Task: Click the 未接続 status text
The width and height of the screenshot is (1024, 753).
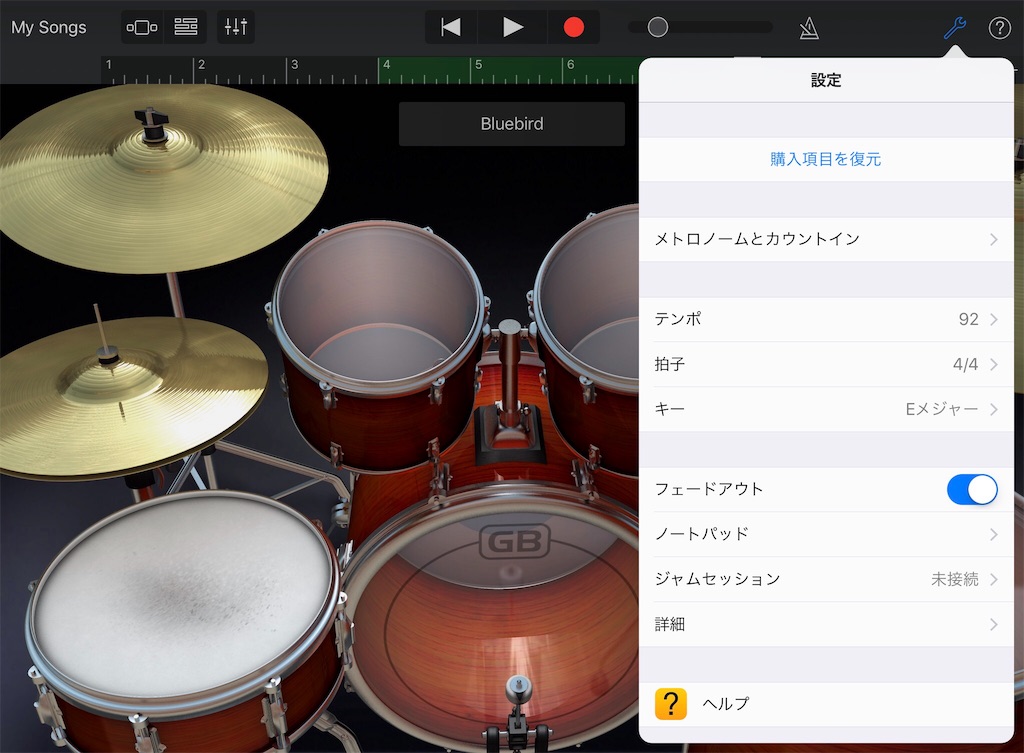Action: point(955,580)
